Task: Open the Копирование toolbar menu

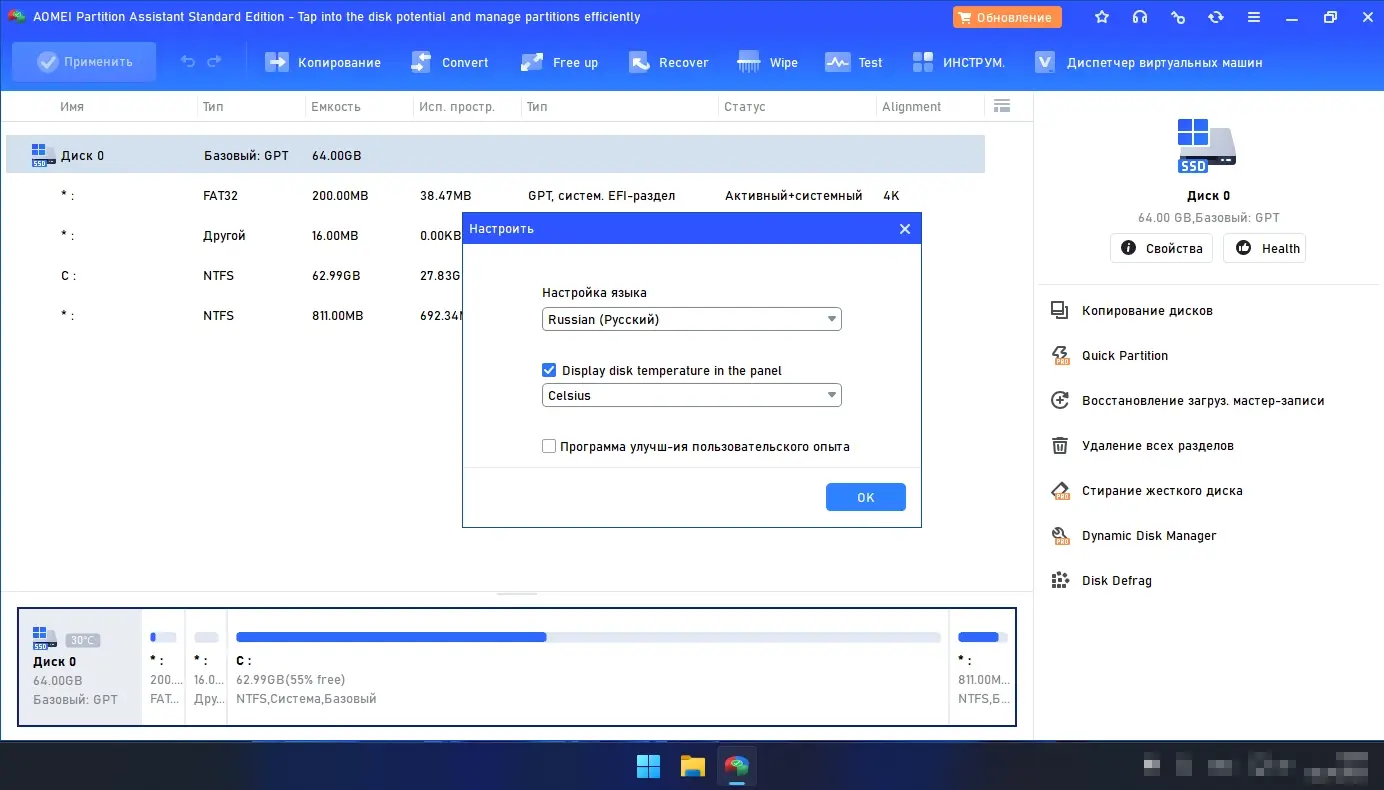Action: [x=323, y=62]
